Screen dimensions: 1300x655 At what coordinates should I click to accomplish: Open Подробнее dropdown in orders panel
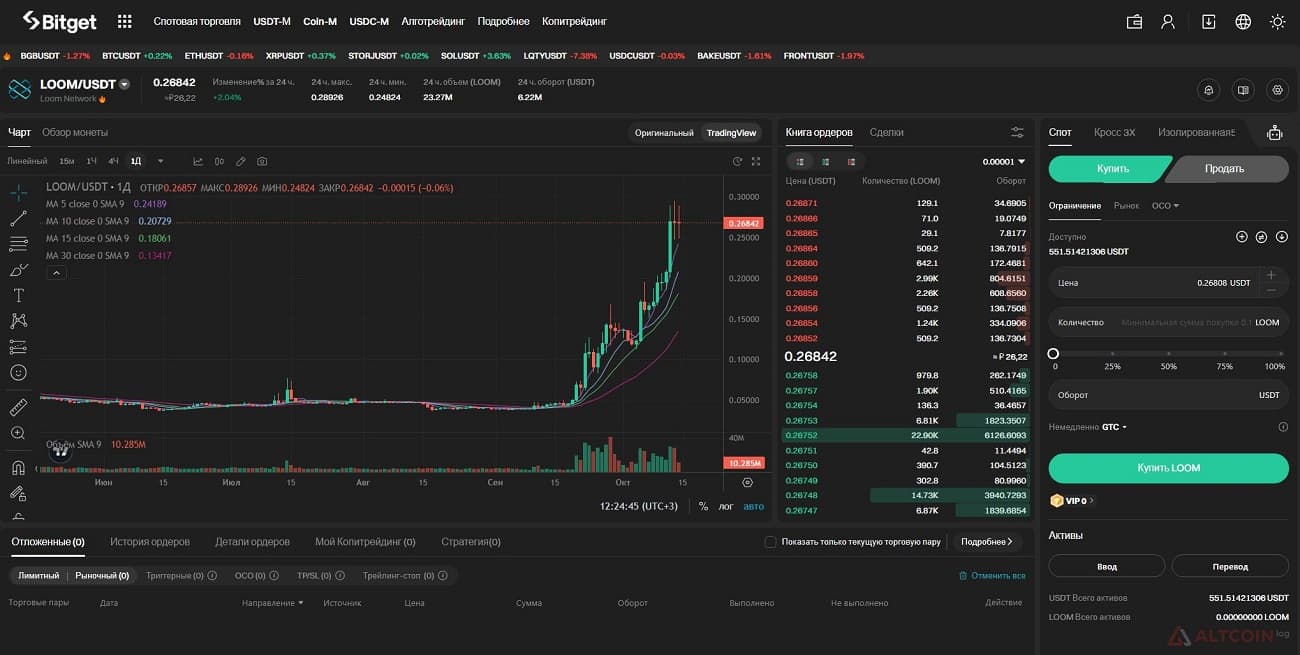(986, 542)
